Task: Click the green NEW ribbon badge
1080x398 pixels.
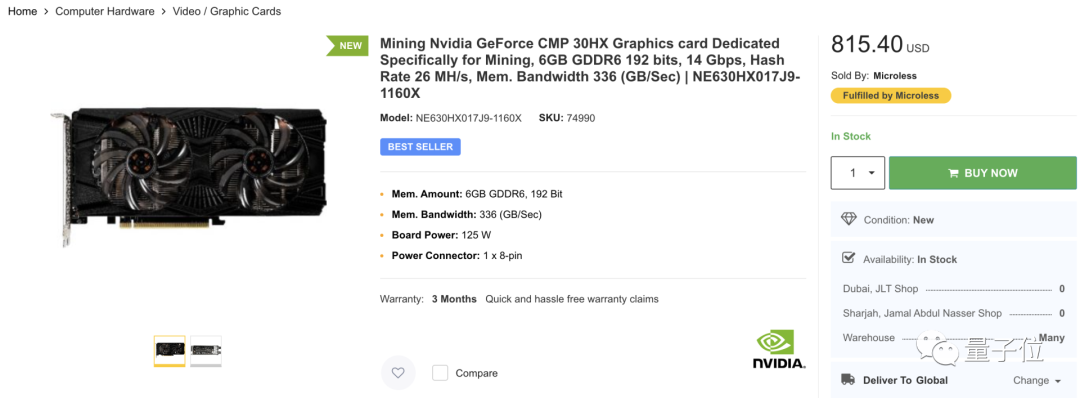Action: point(347,45)
